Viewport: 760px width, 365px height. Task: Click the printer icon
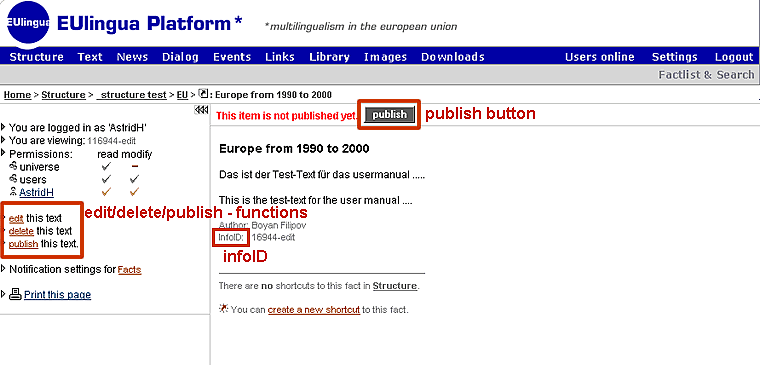pos(16,294)
